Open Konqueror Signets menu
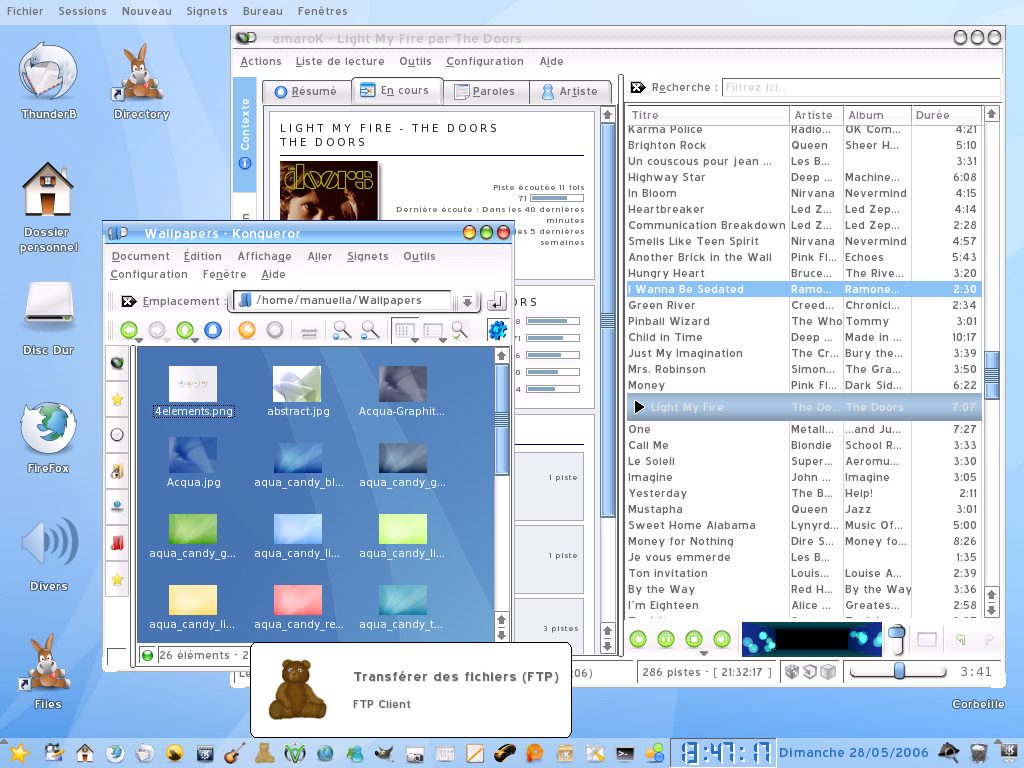Viewport: 1024px width, 768px height. (368, 257)
